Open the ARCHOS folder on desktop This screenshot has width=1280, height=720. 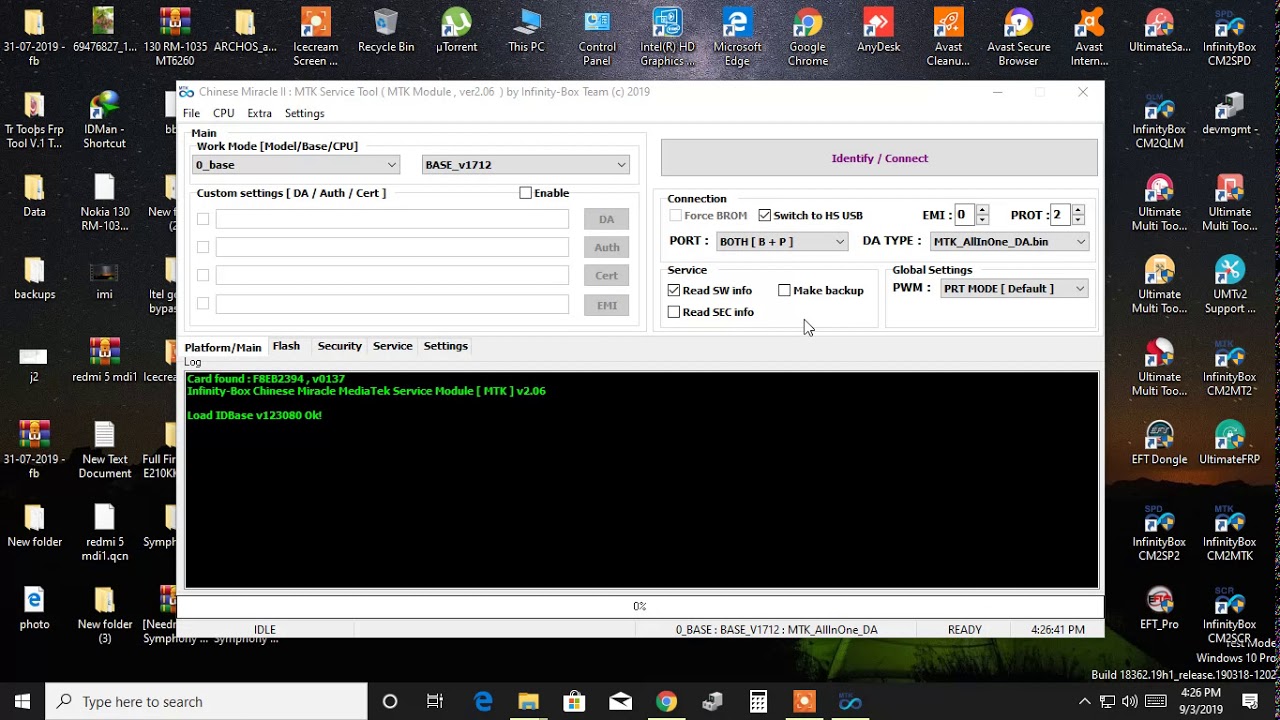pyautogui.click(x=245, y=31)
